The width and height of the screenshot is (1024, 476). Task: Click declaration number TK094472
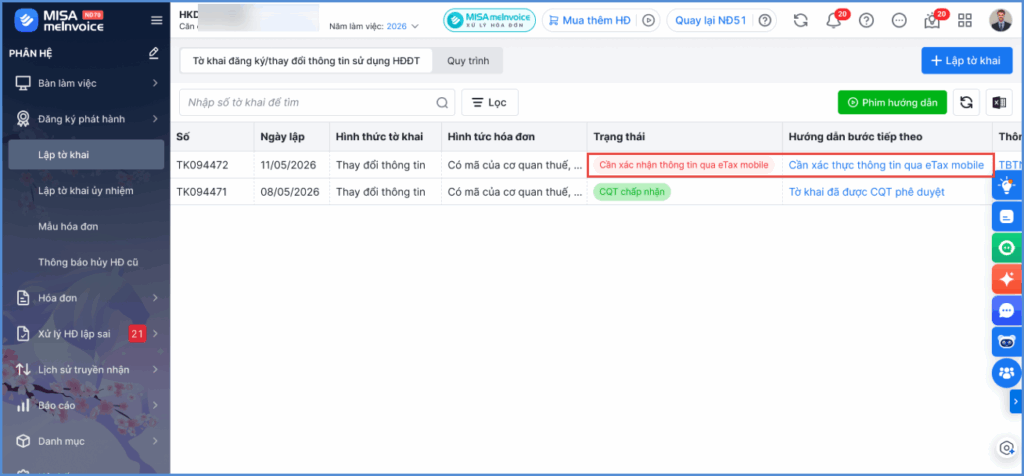202,165
